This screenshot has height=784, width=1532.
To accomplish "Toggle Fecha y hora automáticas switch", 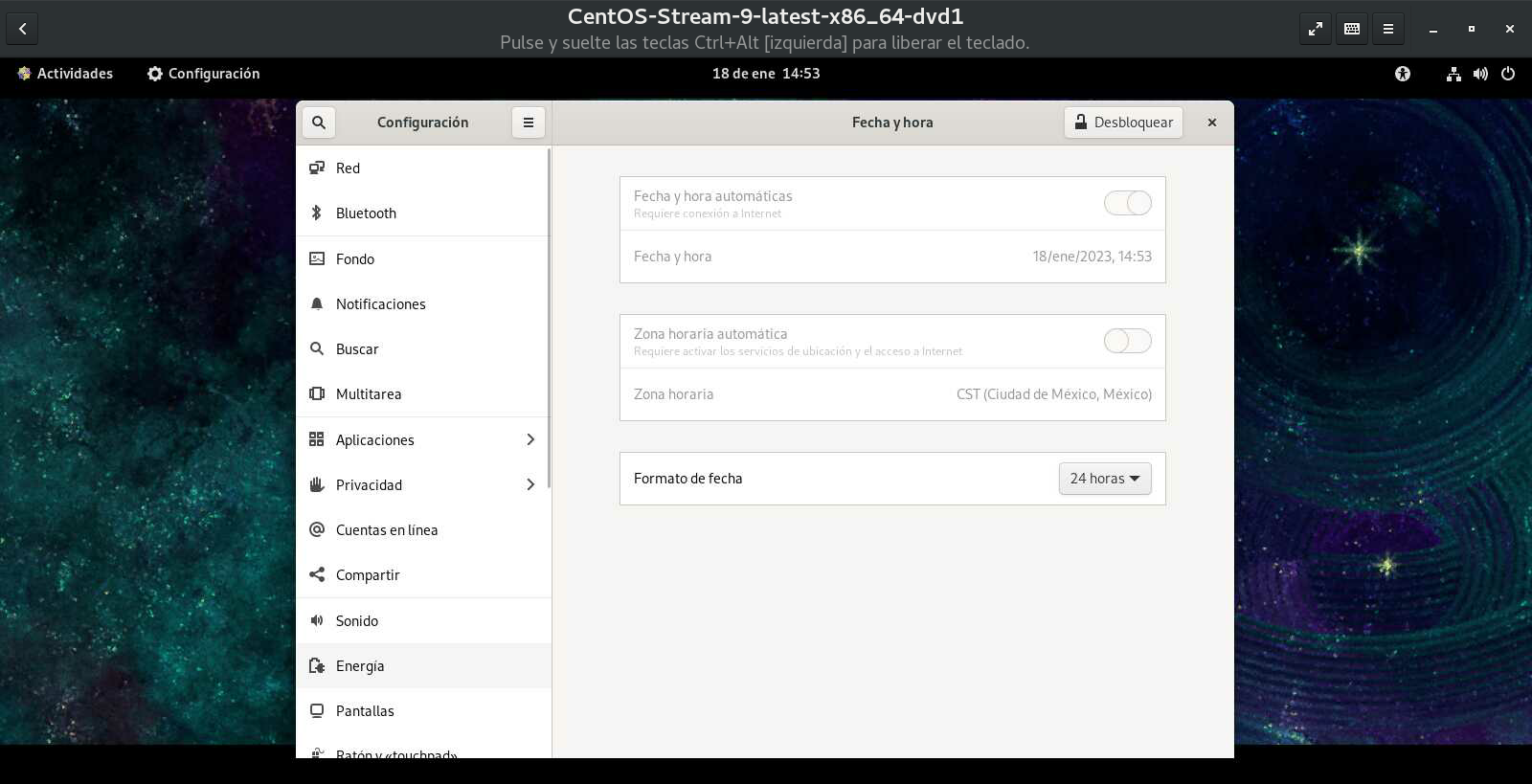I will [1127, 203].
